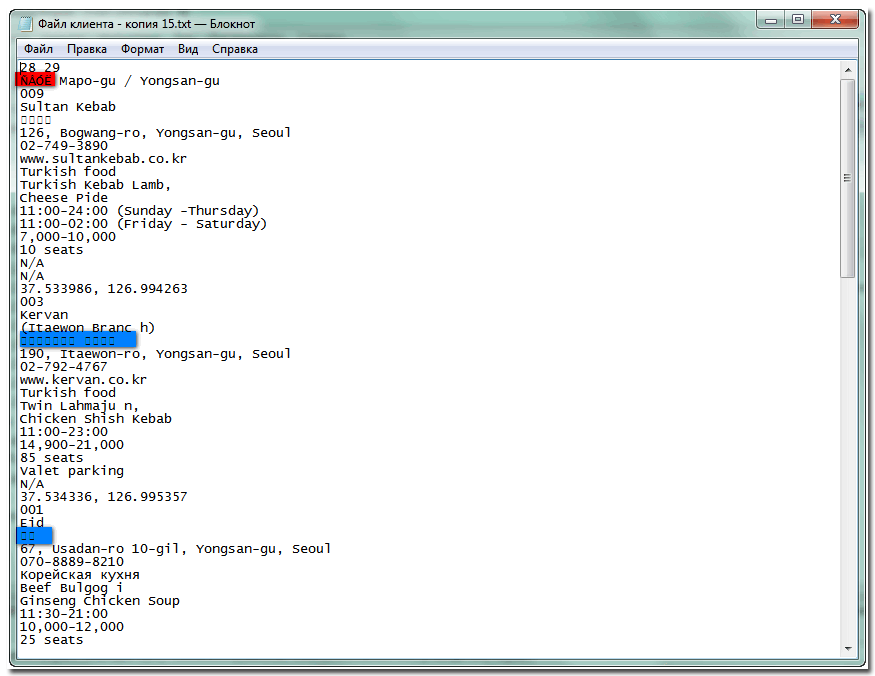Image resolution: width=875 pixels, height=676 pixels.
Task: Click the red highlighted text before Mapo-gu
Action: click(x=36, y=80)
